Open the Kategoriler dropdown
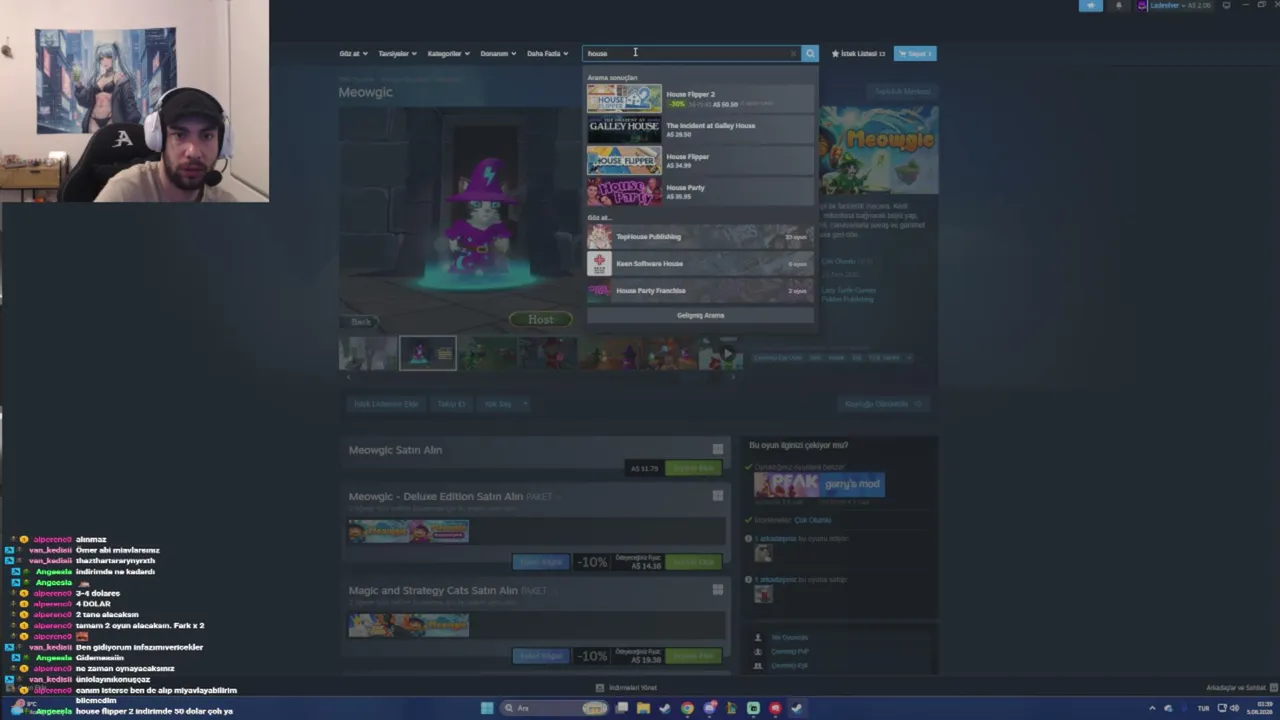Screen dimensions: 1280x720 (448, 53)
